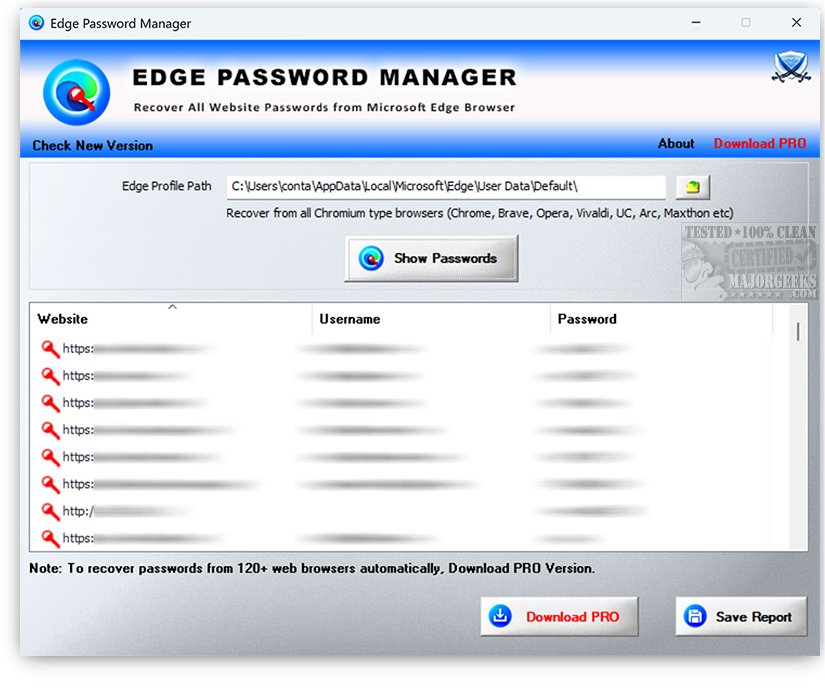825x697 pixels.
Task: Click the Download PRO button at bottom
Action: [559, 616]
